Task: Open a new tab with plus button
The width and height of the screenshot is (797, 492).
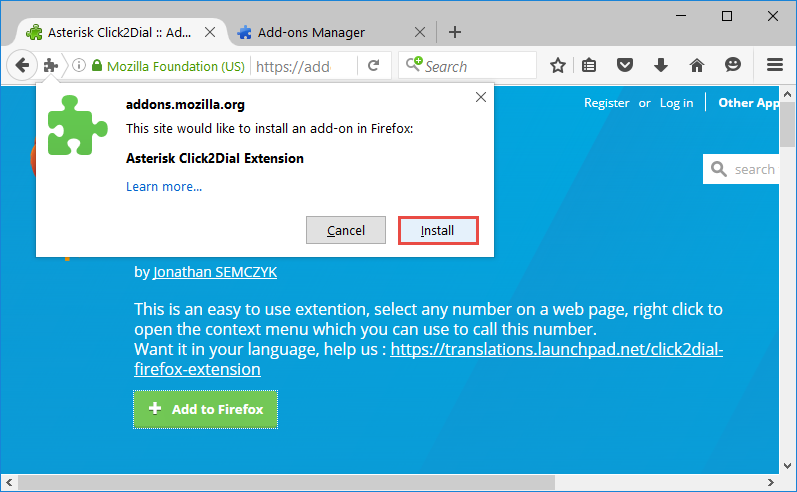Action: (x=455, y=33)
